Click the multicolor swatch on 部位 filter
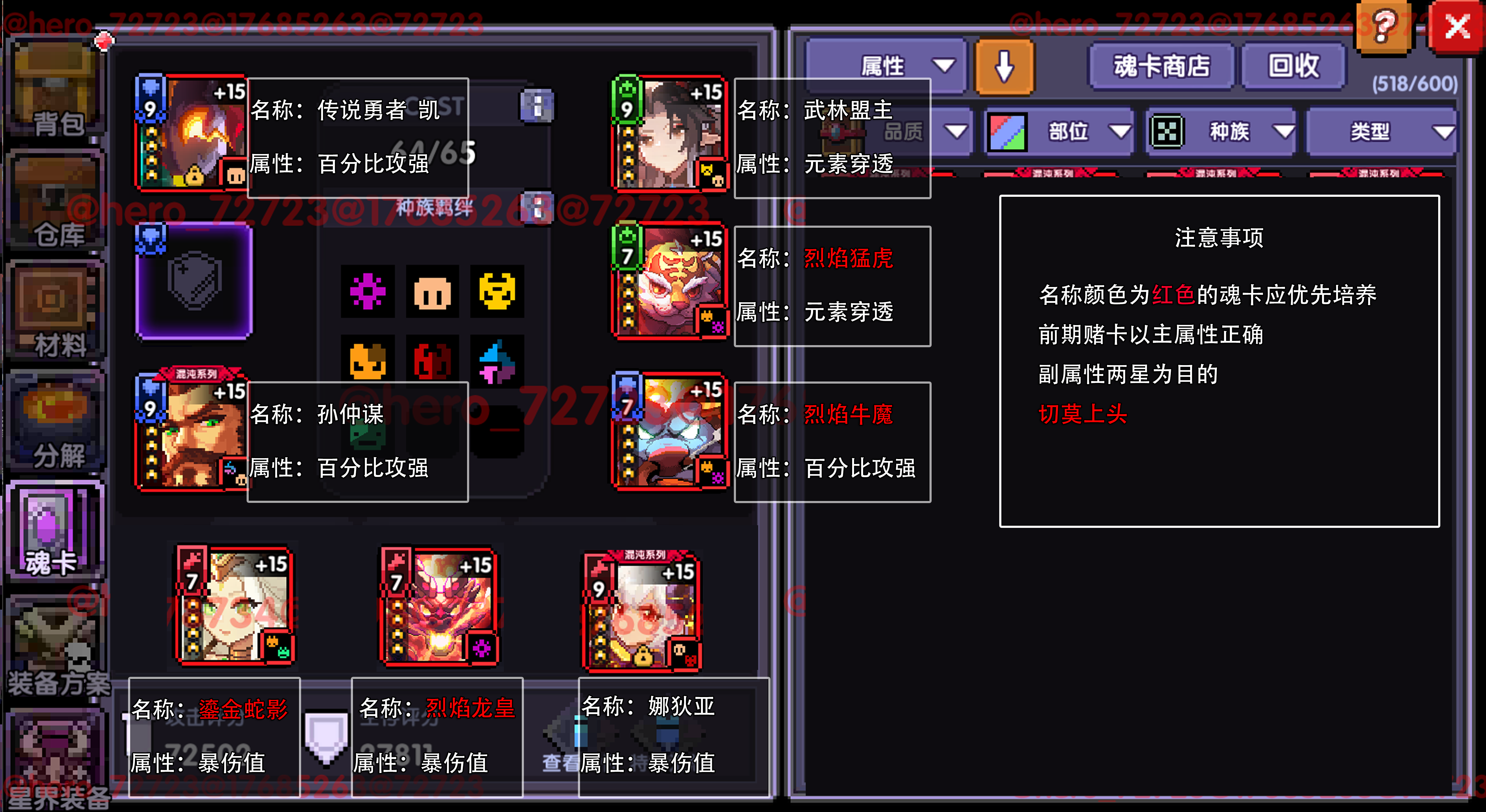The width and height of the screenshot is (1486, 812). [1007, 132]
